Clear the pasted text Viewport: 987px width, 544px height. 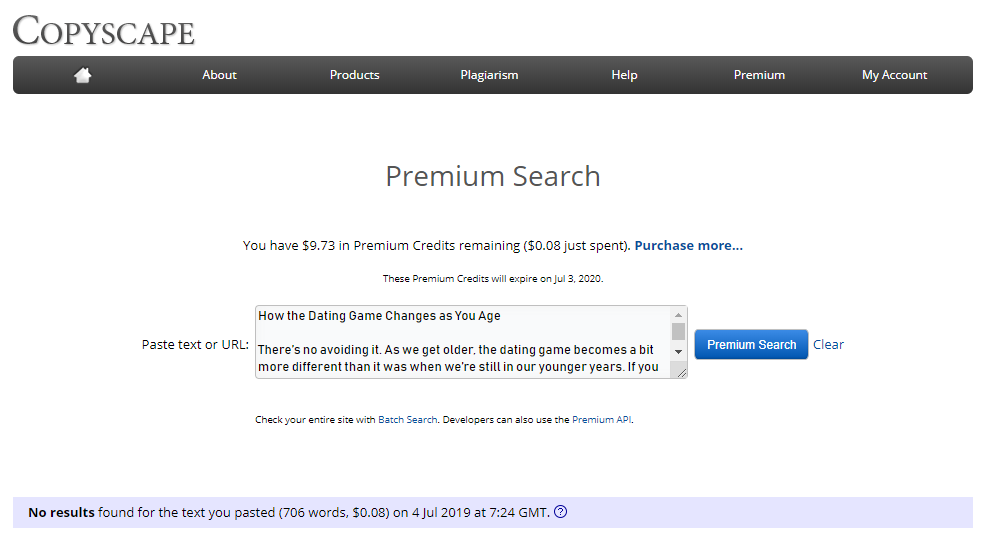(x=828, y=344)
